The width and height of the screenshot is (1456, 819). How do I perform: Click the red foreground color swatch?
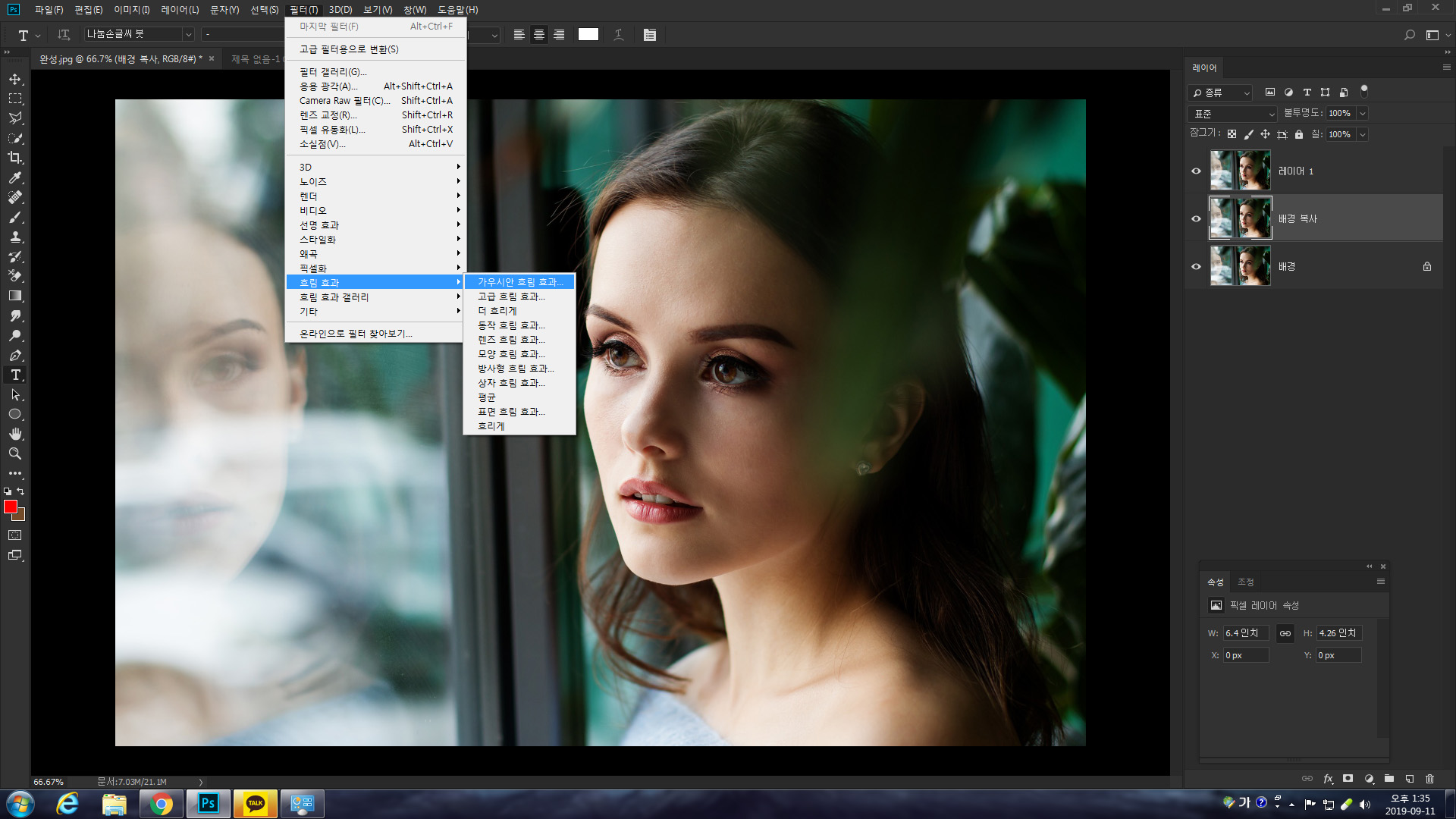10,507
